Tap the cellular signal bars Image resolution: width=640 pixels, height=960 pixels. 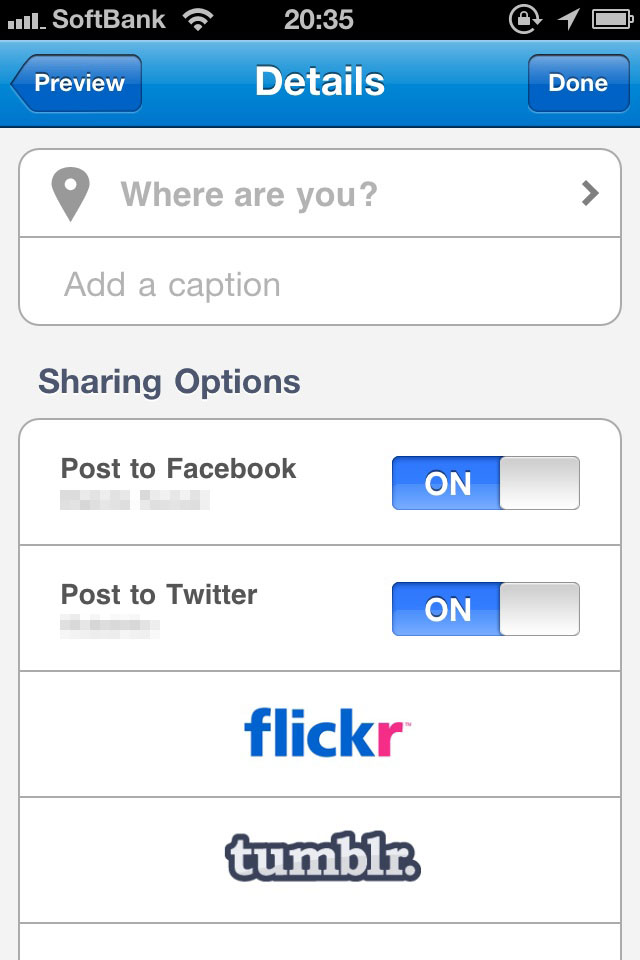[24, 19]
